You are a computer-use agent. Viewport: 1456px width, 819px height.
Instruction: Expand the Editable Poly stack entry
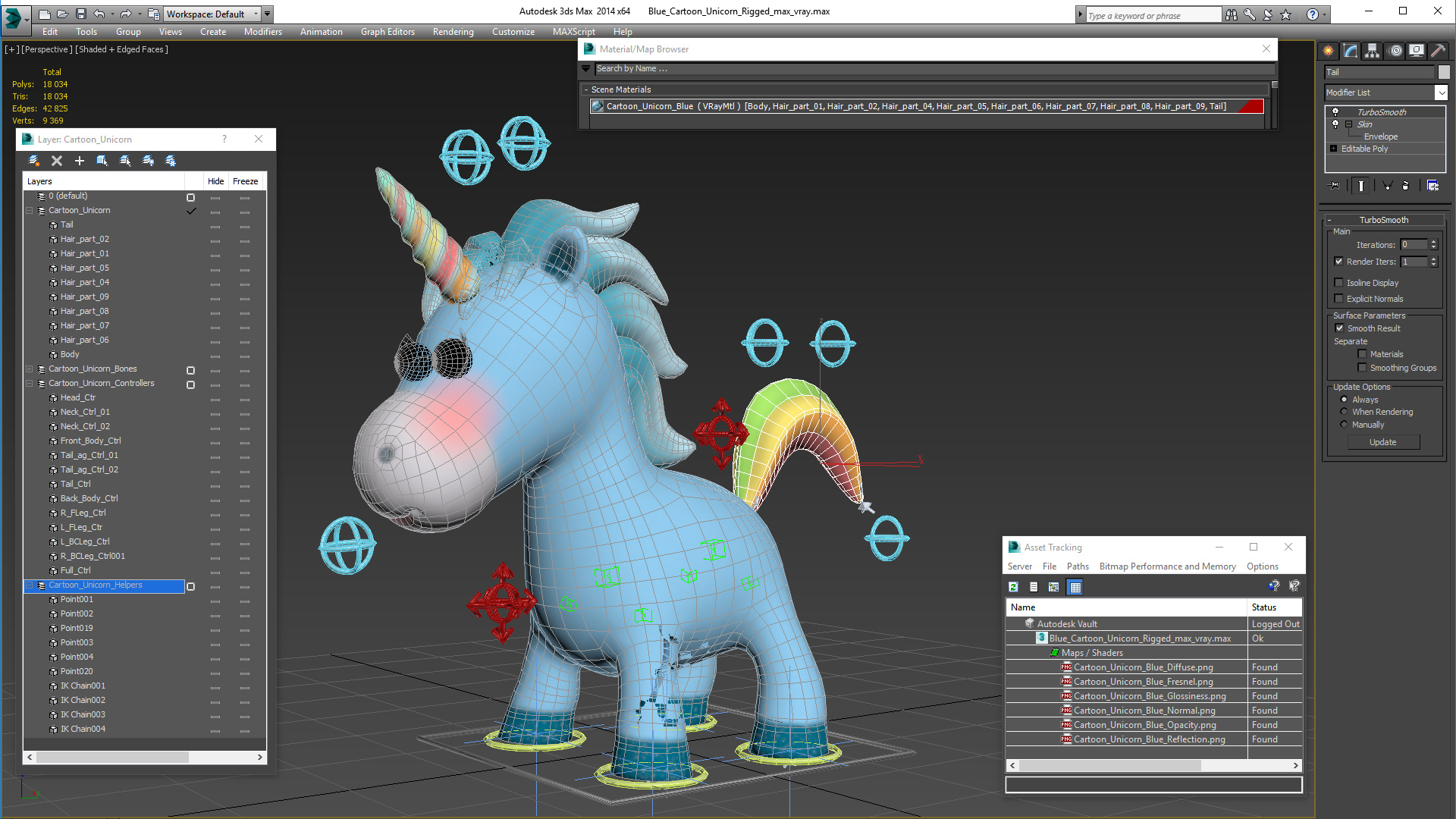point(1334,149)
